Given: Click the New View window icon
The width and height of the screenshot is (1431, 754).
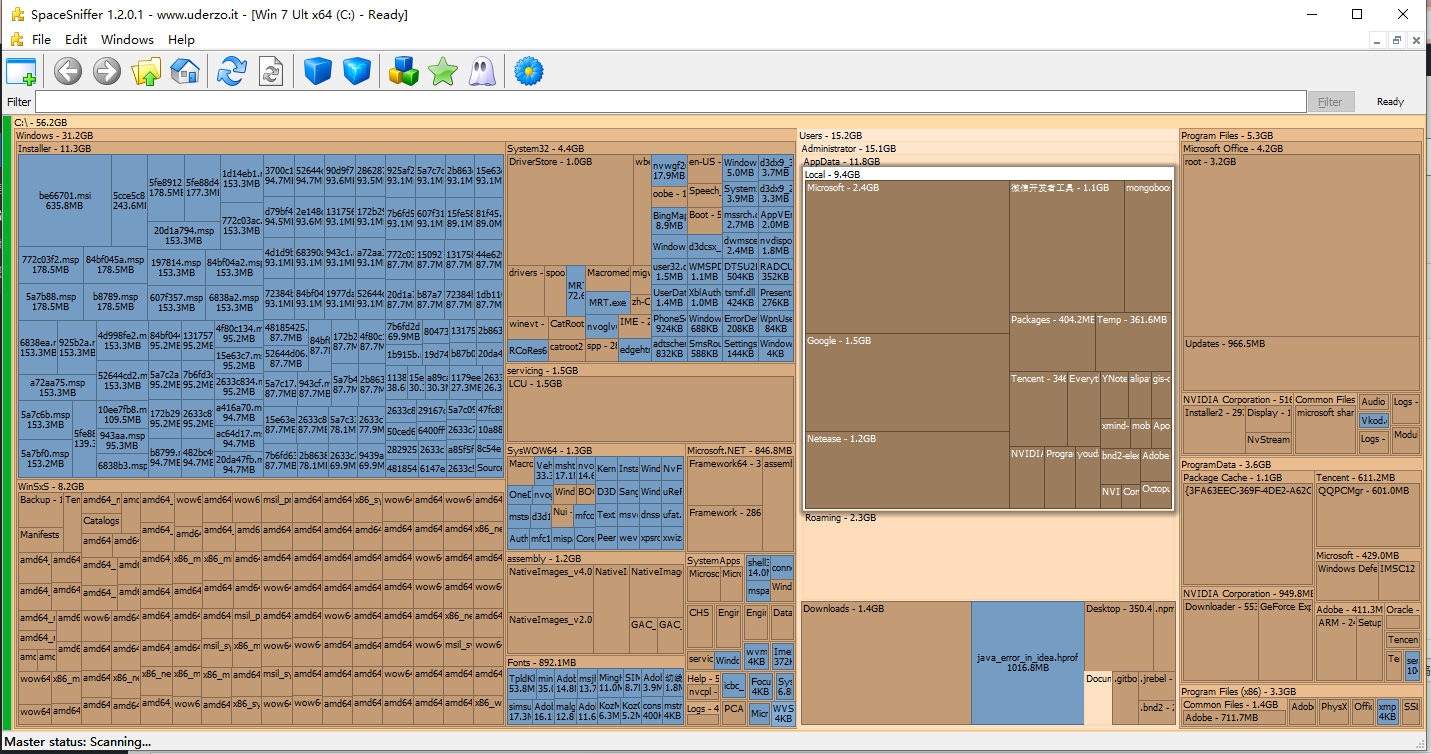Looking at the screenshot, I should tap(21, 71).
